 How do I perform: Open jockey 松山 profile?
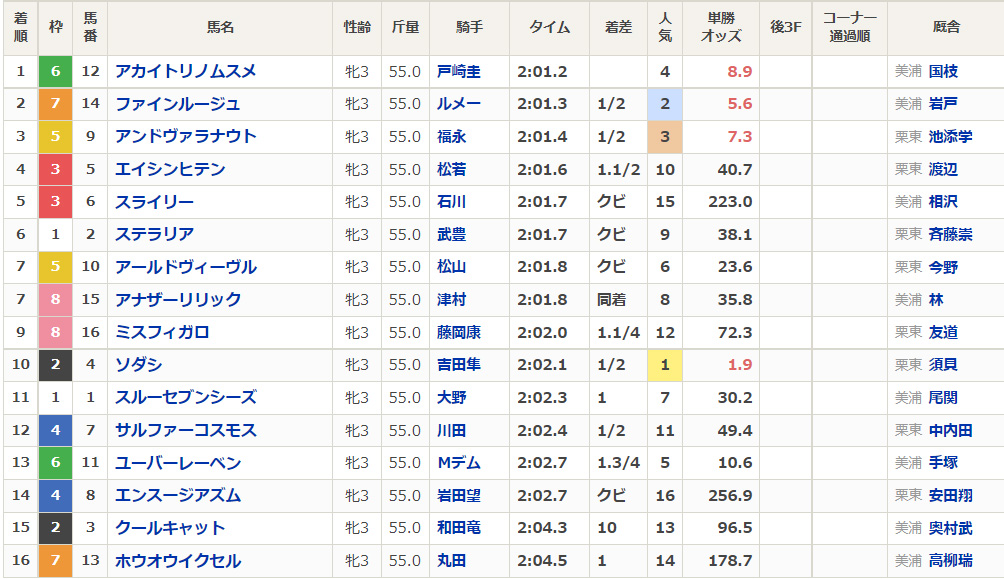pyautogui.click(x=451, y=267)
